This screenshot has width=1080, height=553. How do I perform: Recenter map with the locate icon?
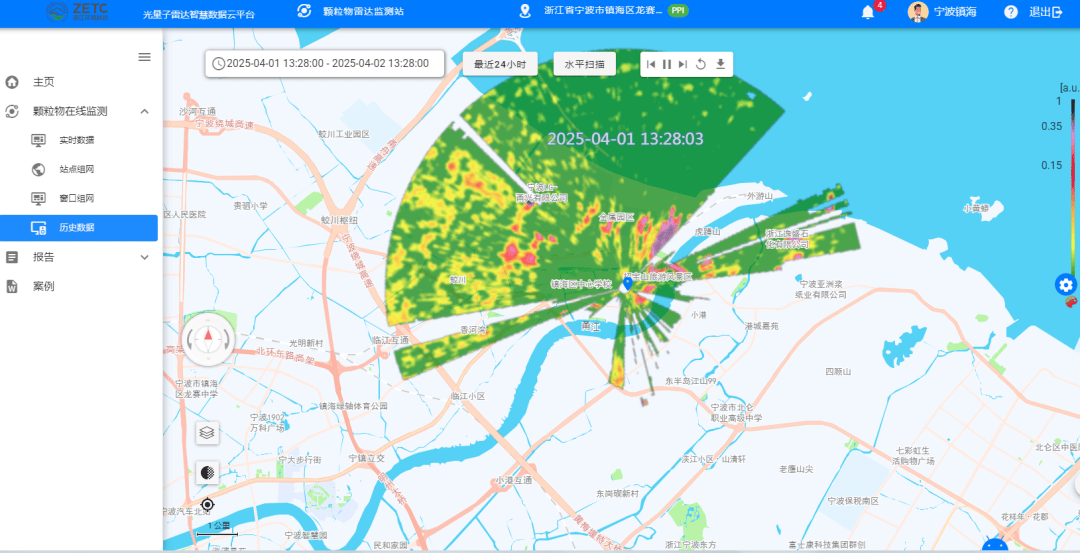207,505
